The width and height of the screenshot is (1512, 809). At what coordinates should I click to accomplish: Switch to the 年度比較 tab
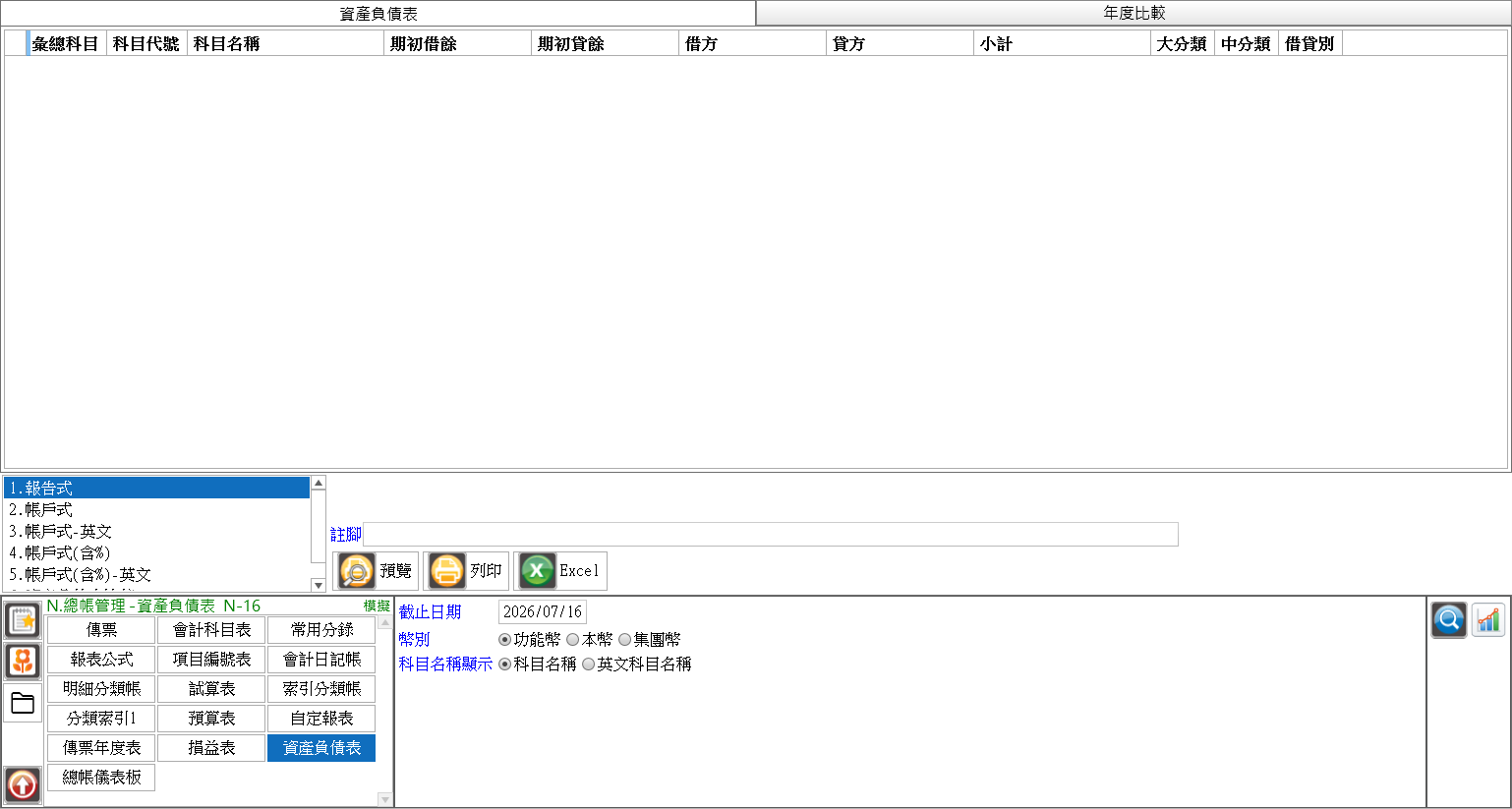pos(1134,13)
